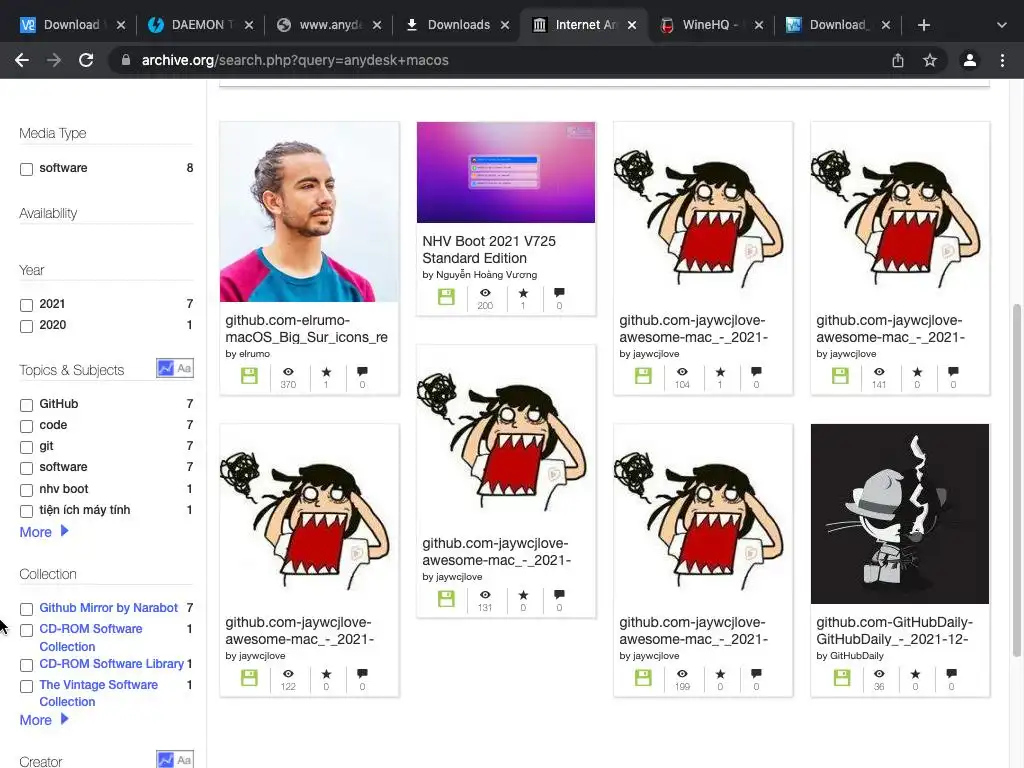The width and height of the screenshot is (1024, 768).
Task: Check the Github Mirror by Narabot collection
Action: (26, 609)
